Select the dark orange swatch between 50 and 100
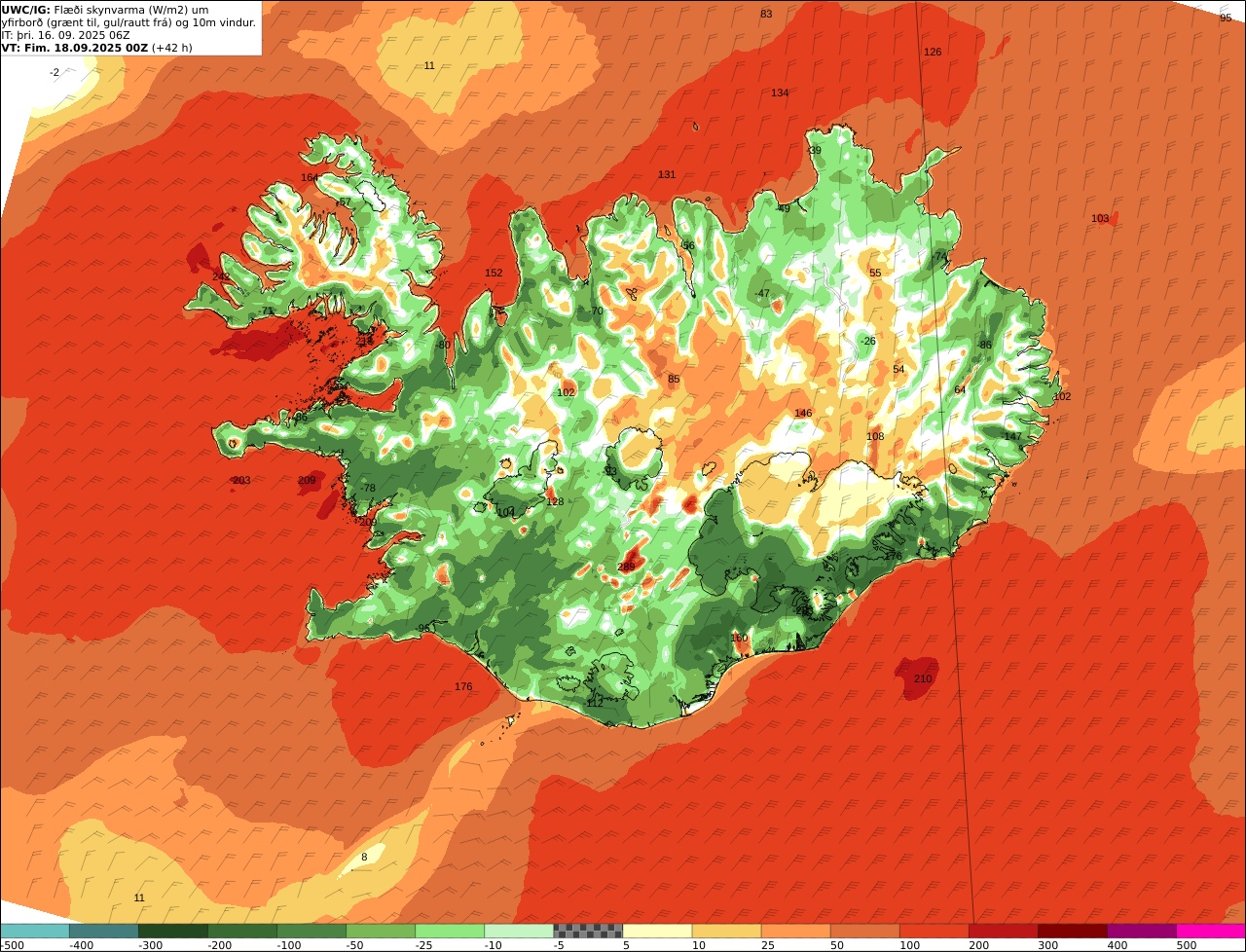Viewport: 1246px width, 952px height. pyautogui.click(x=864, y=931)
